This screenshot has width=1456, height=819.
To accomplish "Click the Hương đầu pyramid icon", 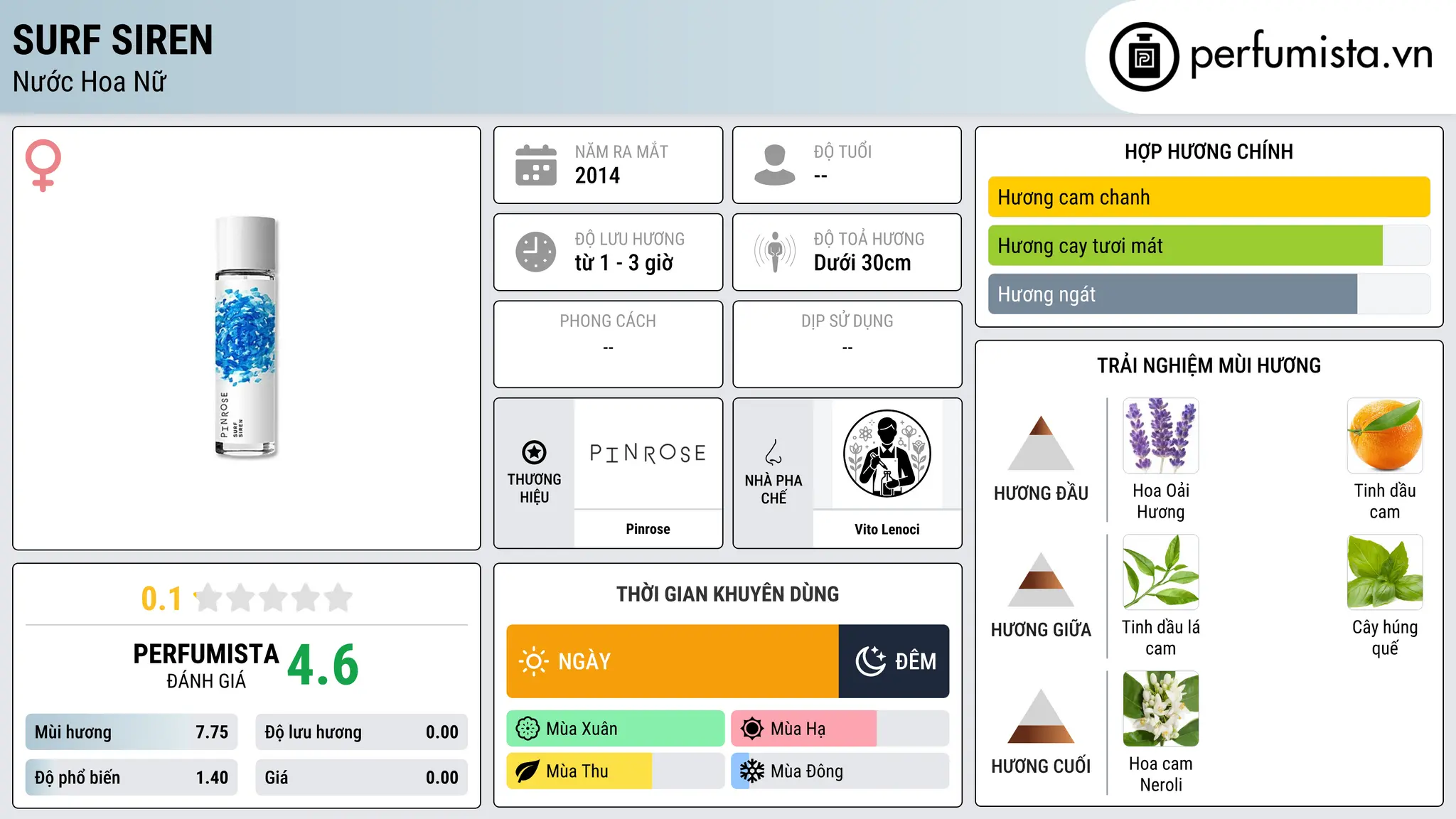I will (1041, 442).
